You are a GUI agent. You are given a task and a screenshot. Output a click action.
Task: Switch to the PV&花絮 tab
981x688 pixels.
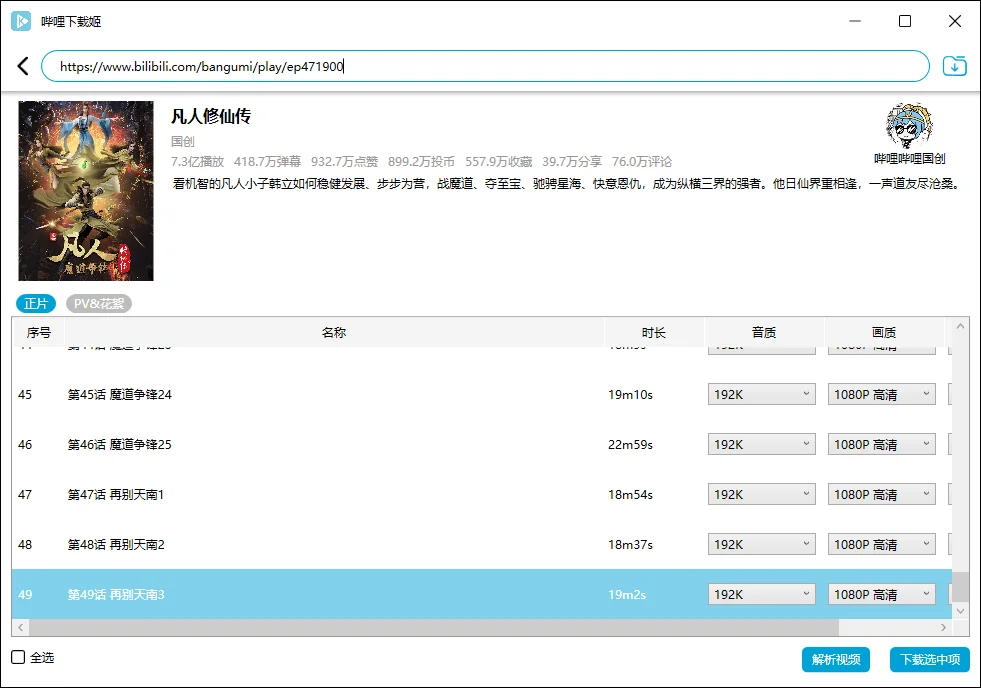coord(100,303)
